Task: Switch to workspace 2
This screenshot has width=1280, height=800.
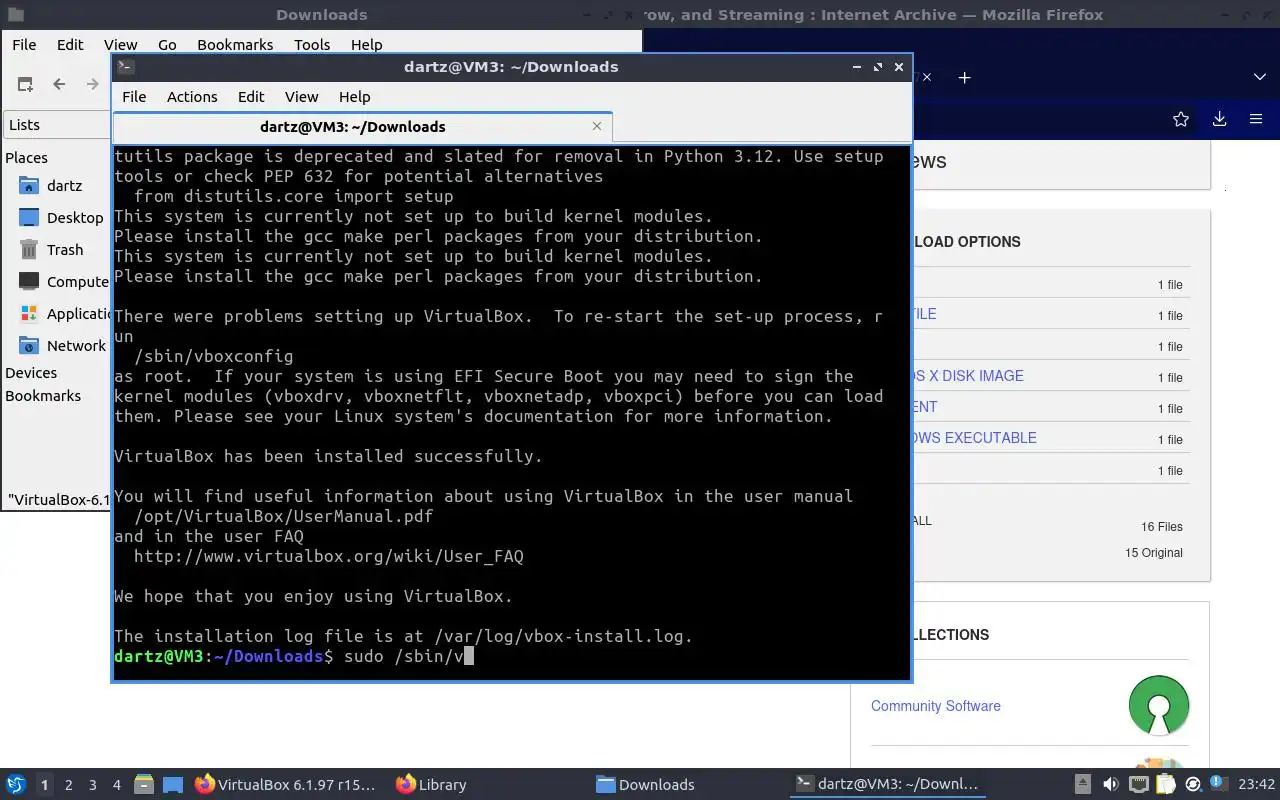Action: point(68,785)
